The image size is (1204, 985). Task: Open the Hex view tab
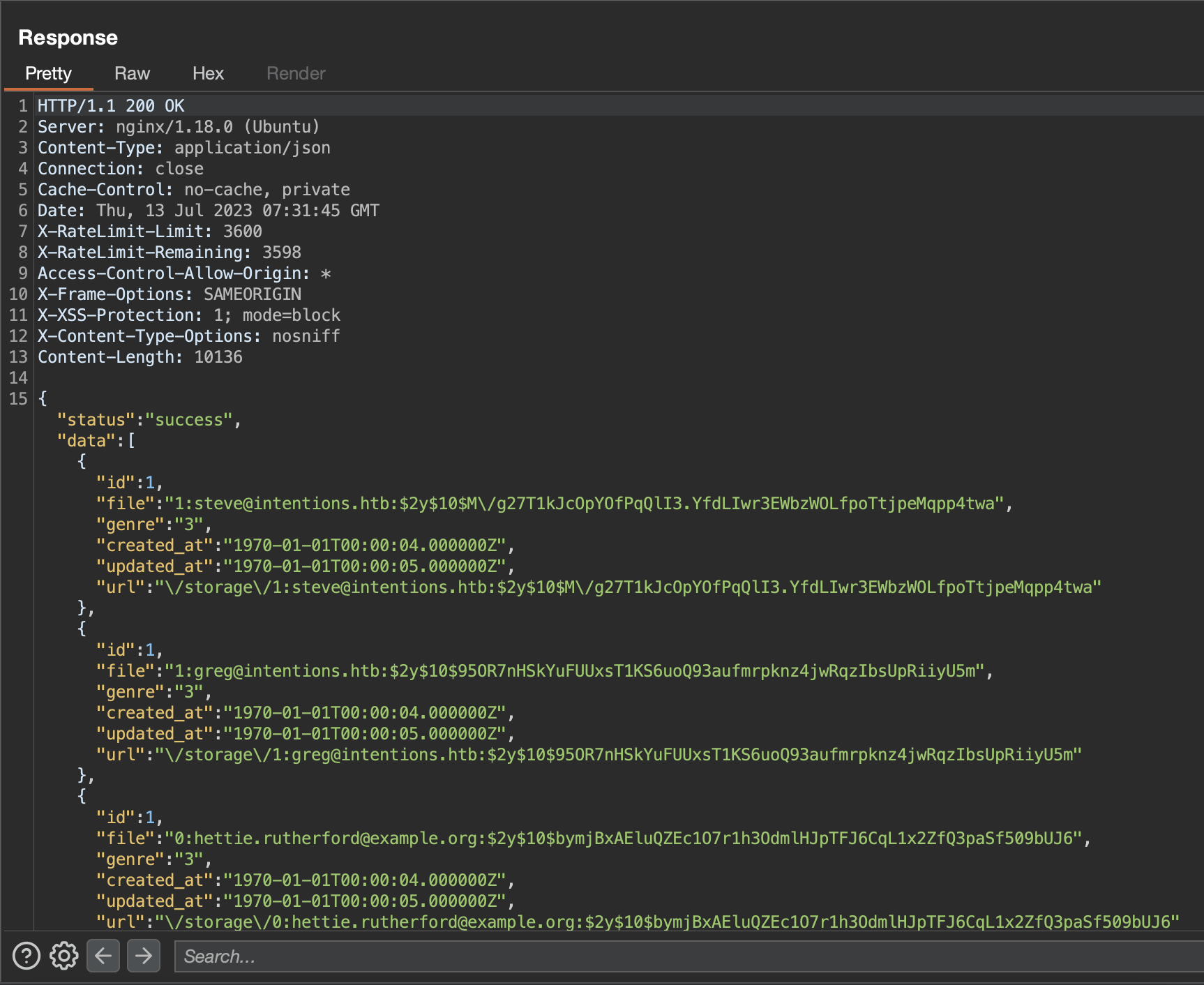(x=208, y=73)
